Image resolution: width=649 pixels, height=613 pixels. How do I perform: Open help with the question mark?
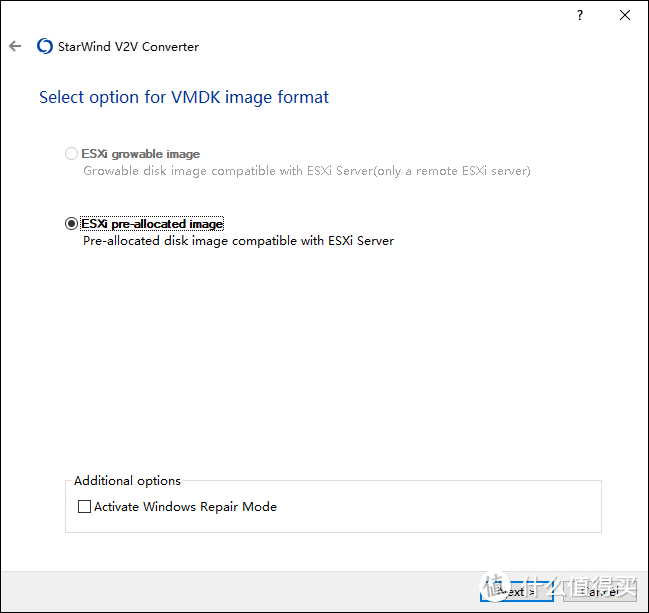580,15
